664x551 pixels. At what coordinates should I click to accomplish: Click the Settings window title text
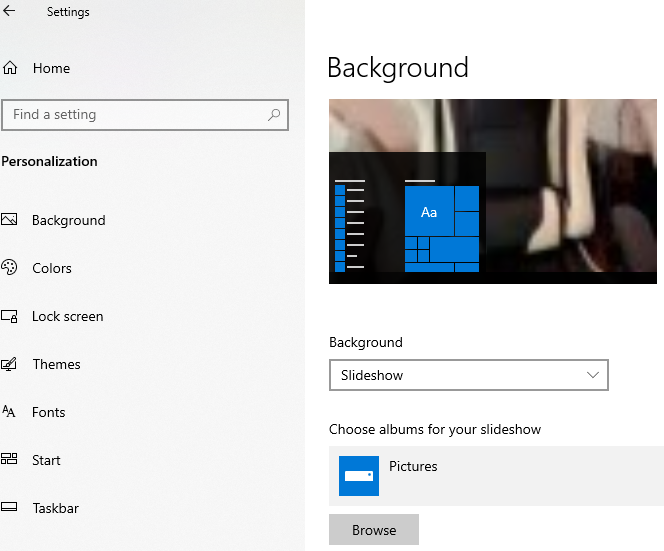tap(68, 12)
